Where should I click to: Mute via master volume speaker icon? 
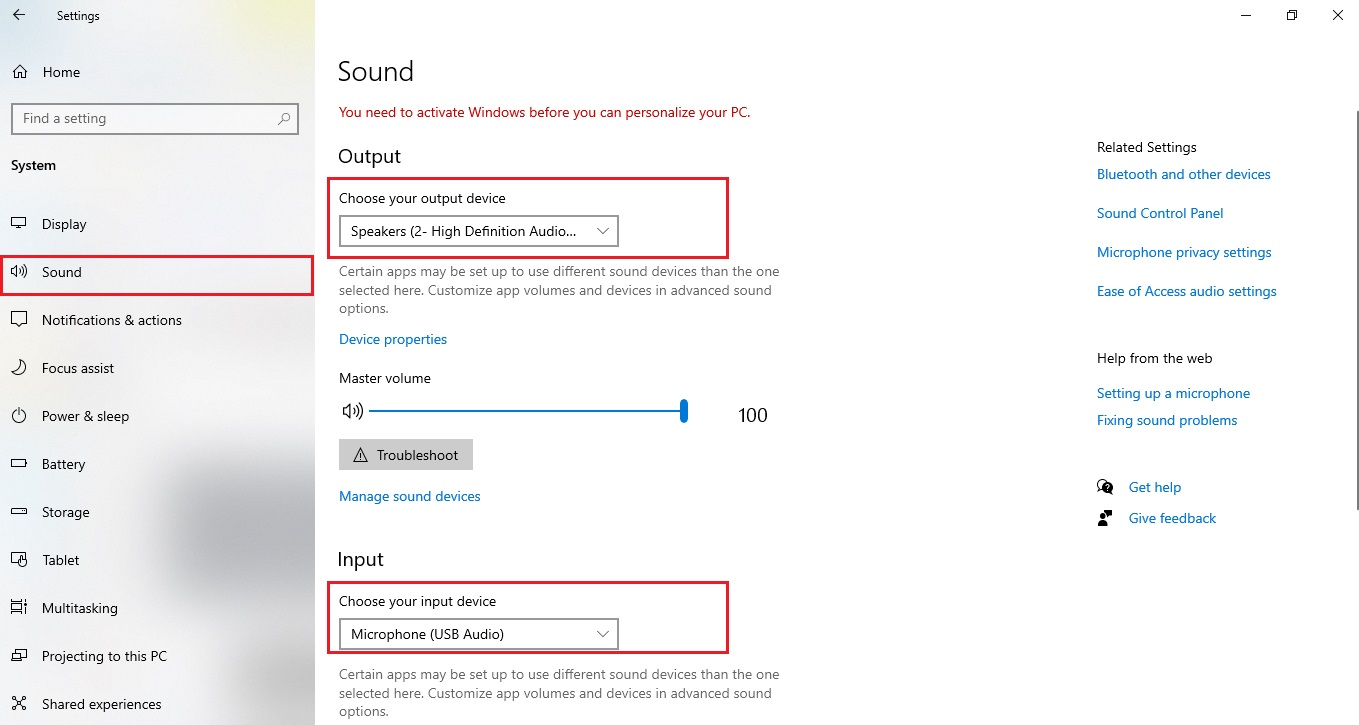click(352, 411)
